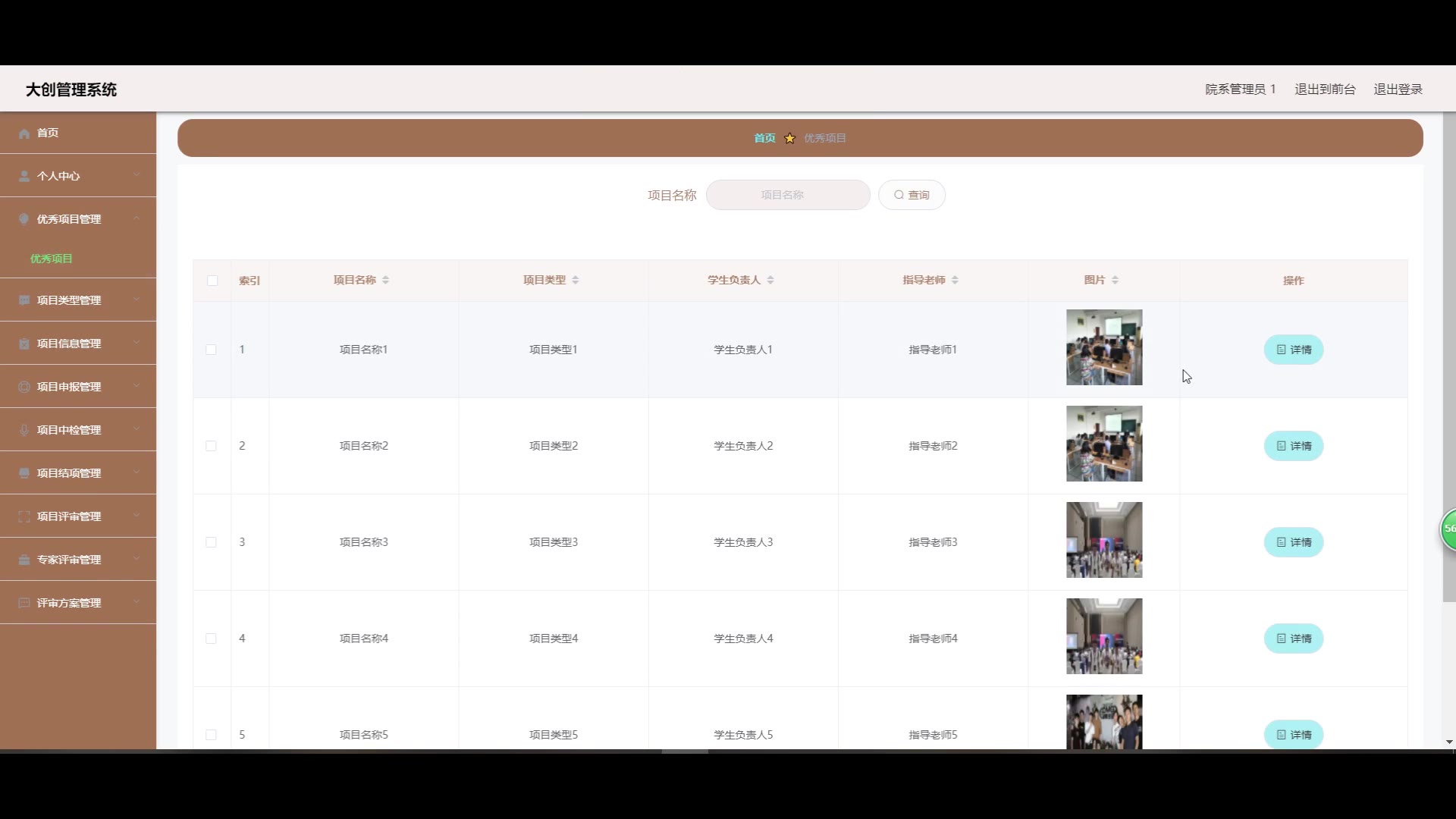Focus the 项目名称 search input field
Image resolution: width=1456 pixels, height=819 pixels.
pyautogui.click(x=788, y=195)
